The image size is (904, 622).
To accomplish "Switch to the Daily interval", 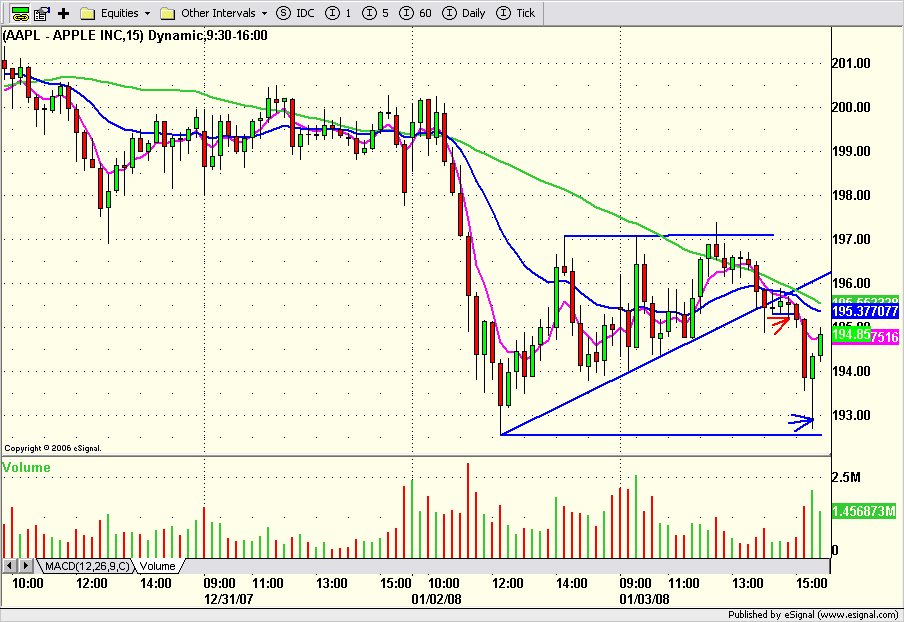I will click(x=464, y=13).
